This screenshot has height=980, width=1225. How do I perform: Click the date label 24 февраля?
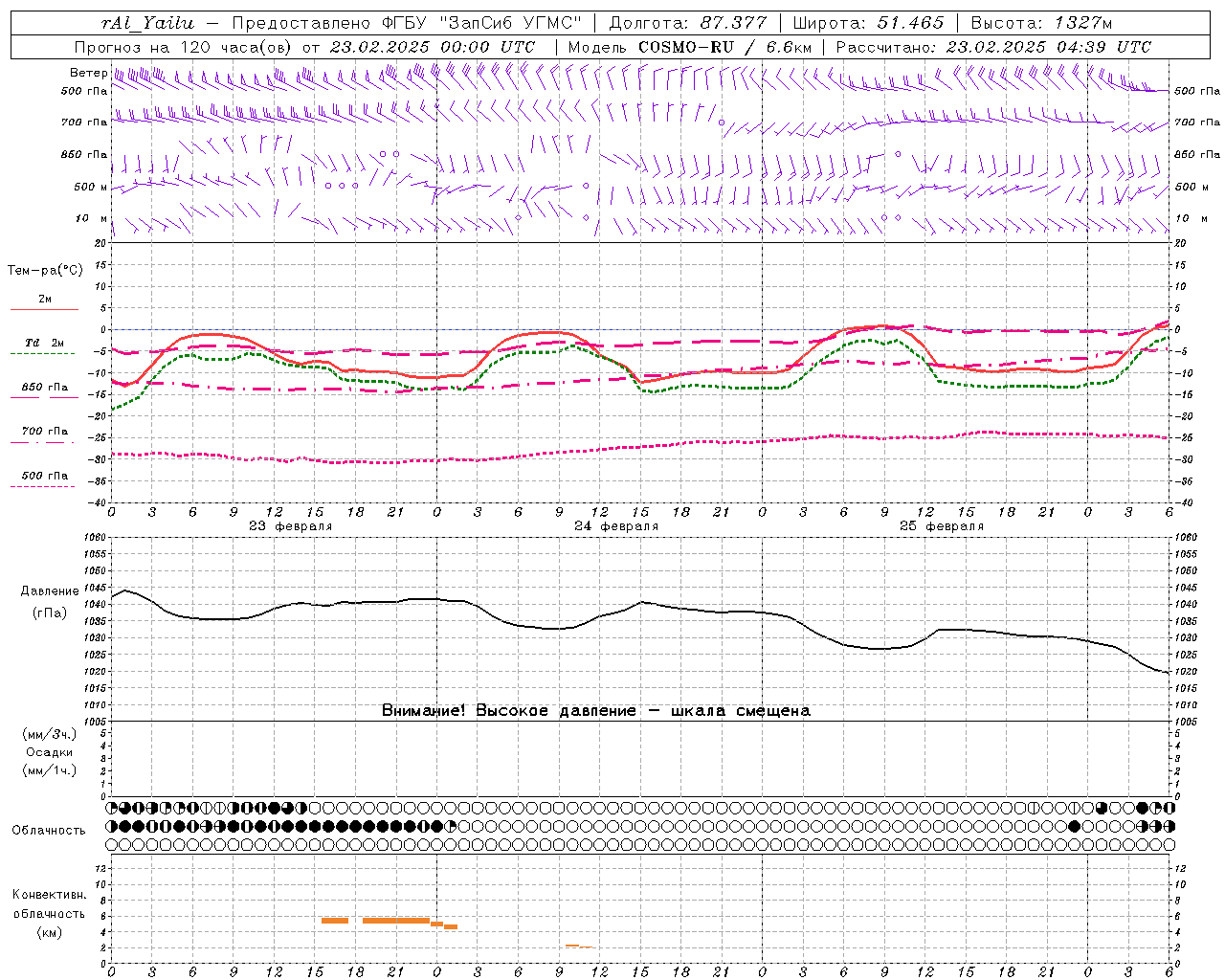coord(616,526)
